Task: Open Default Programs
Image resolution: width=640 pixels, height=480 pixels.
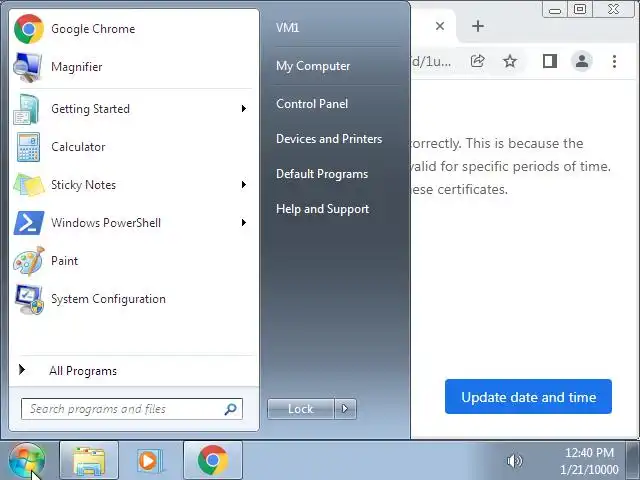Action: click(x=322, y=174)
